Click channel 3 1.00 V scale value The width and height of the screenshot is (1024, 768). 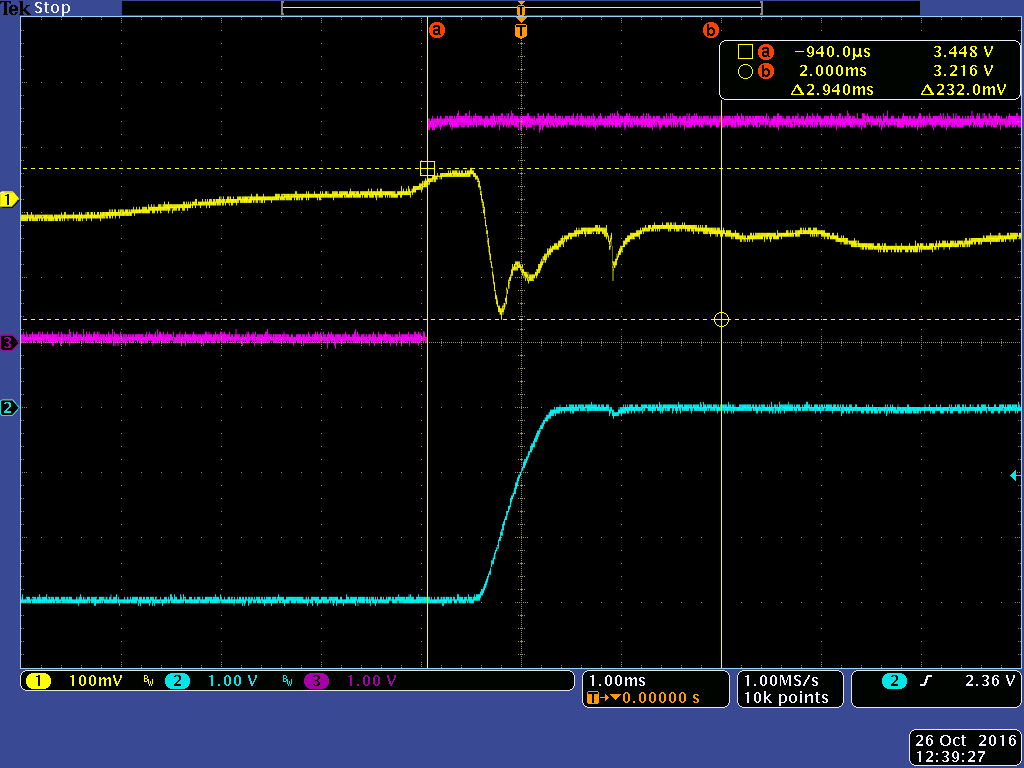click(372, 681)
